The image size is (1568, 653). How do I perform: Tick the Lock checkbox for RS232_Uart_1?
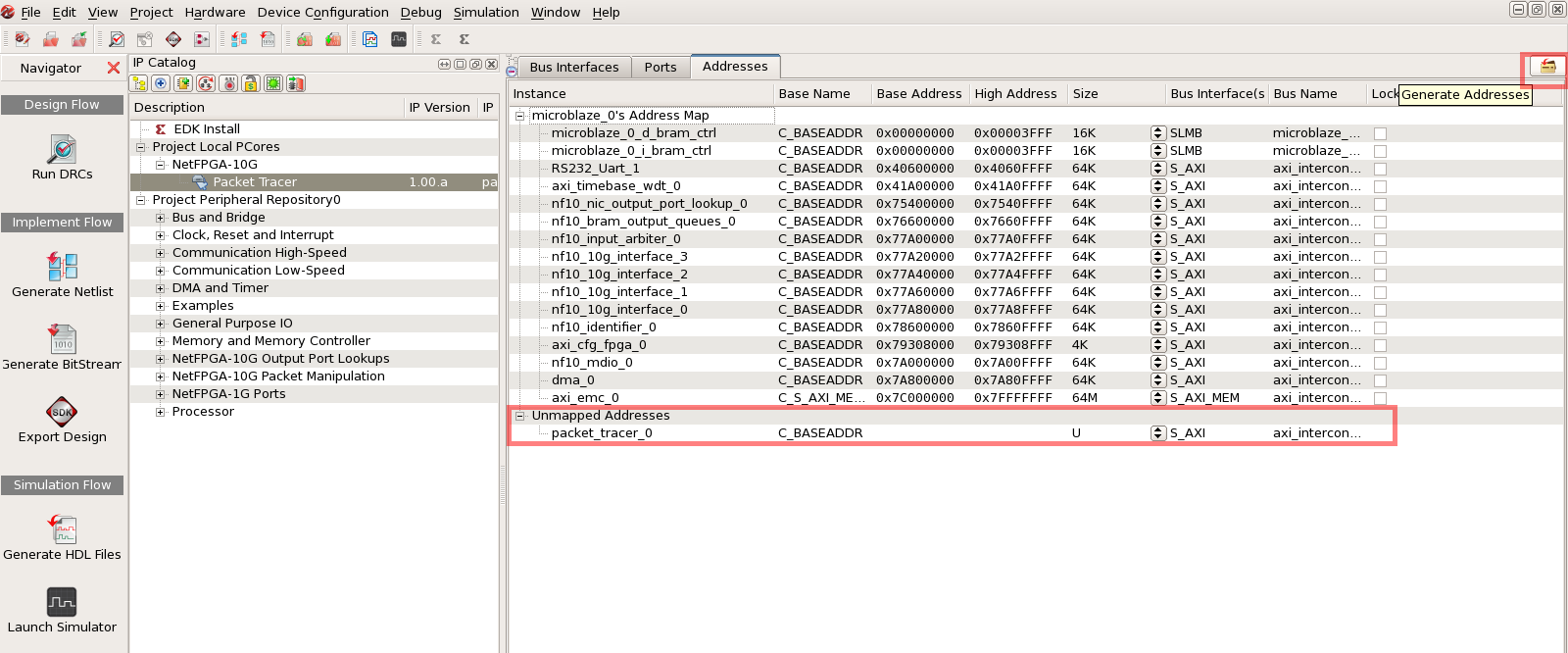click(x=1380, y=169)
